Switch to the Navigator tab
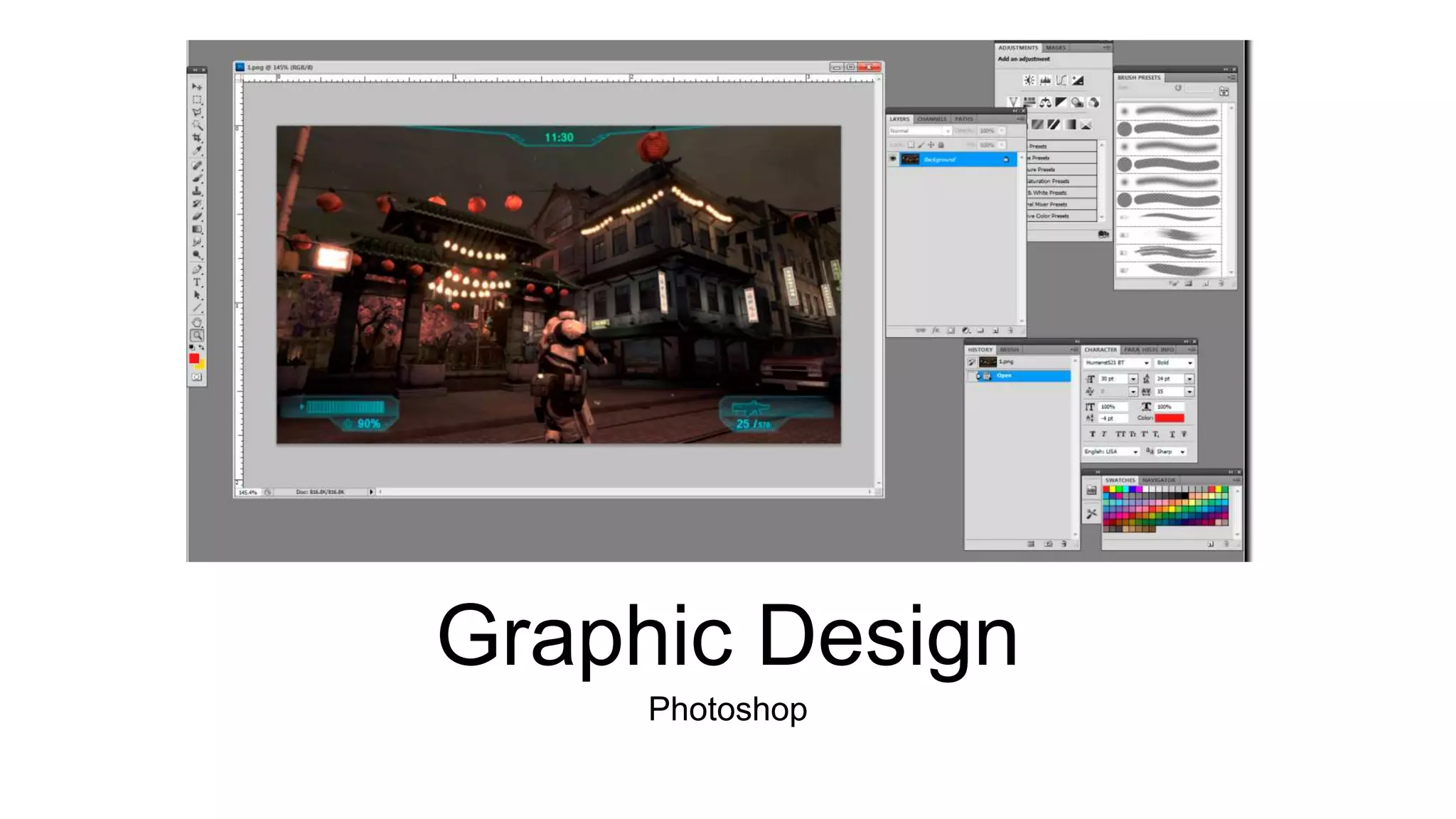This screenshot has width=1456, height=819. click(x=1159, y=481)
